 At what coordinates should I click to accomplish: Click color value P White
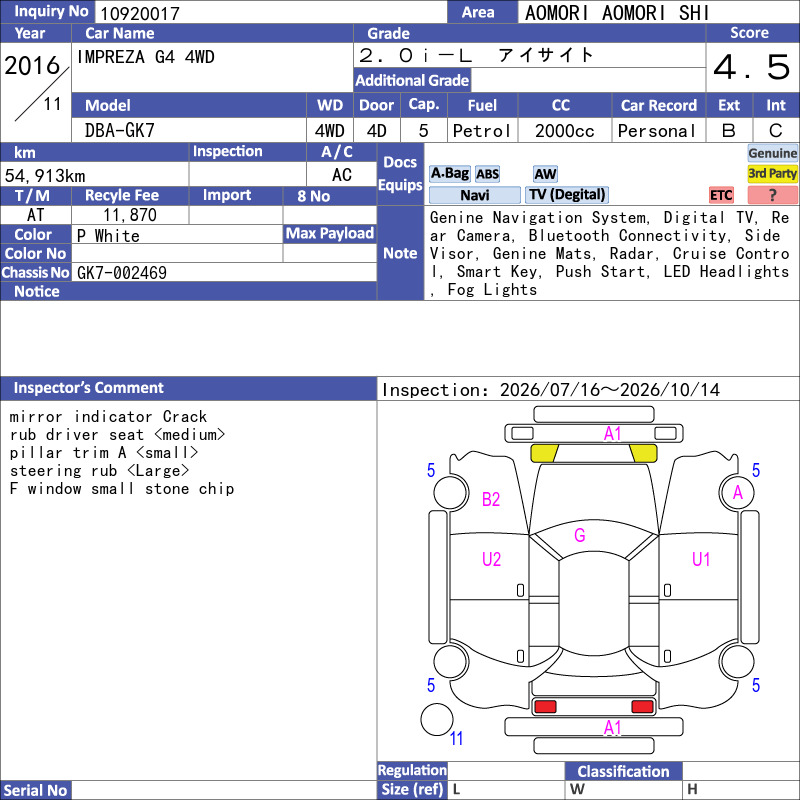pos(108,236)
